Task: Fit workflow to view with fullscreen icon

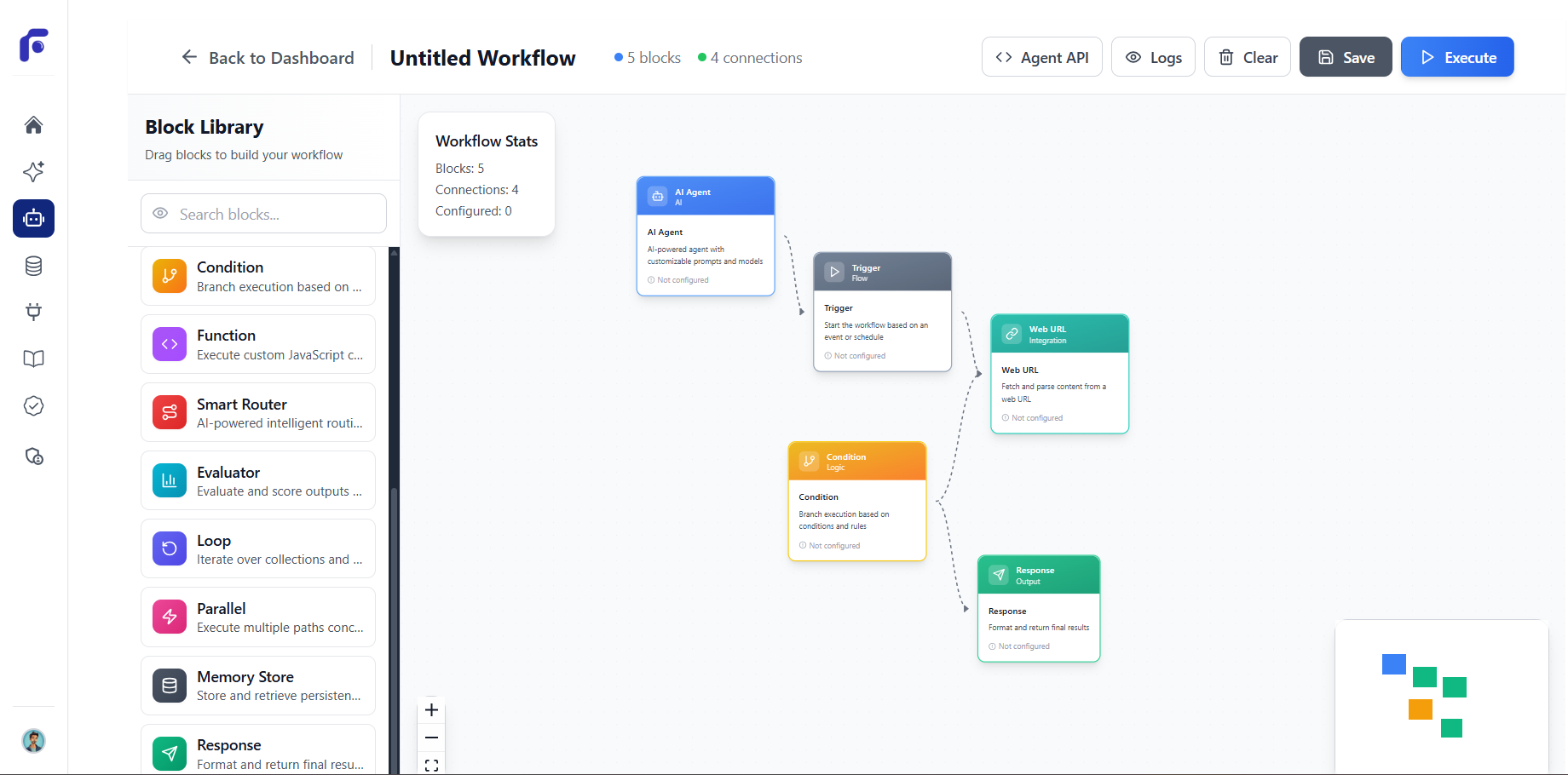Action: (x=431, y=765)
